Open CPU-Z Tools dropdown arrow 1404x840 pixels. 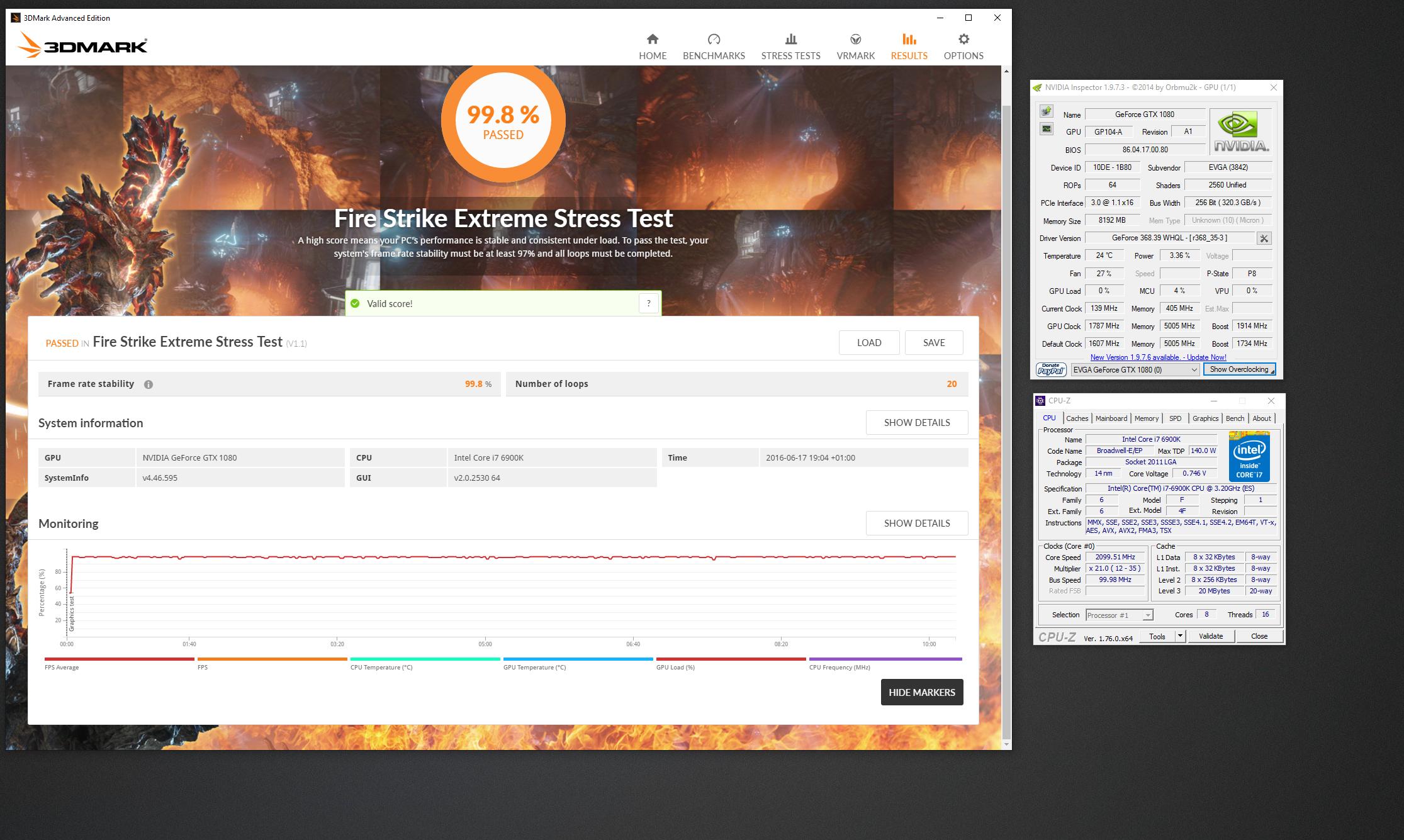pyautogui.click(x=1180, y=636)
